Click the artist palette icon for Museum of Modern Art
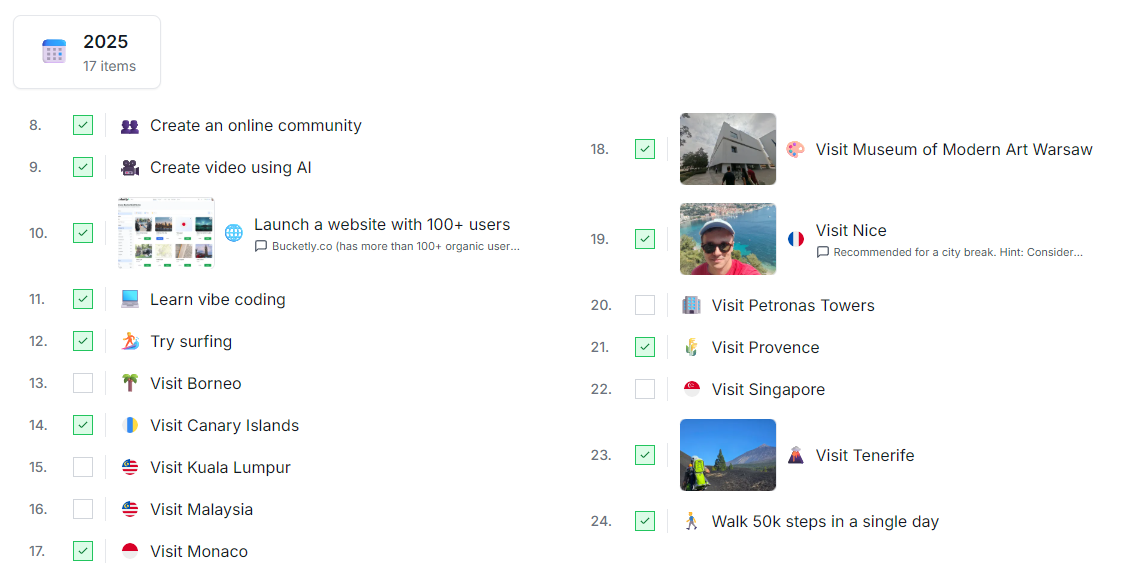This screenshot has height=579, width=1136. pos(795,149)
